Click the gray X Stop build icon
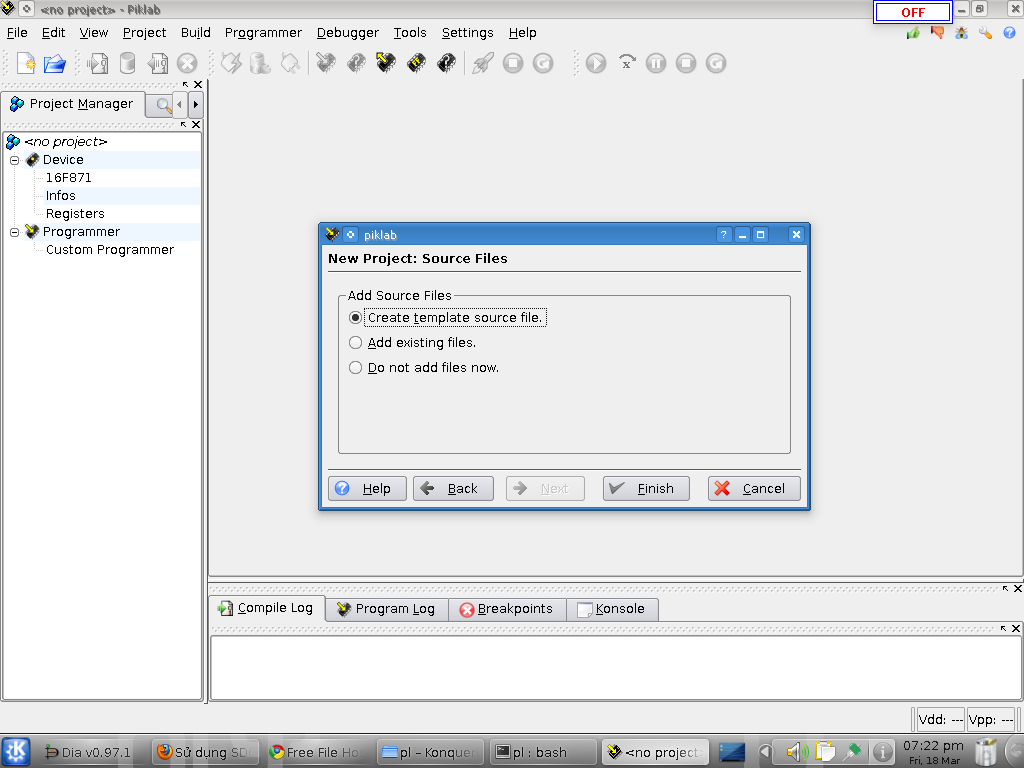 [x=187, y=63]
